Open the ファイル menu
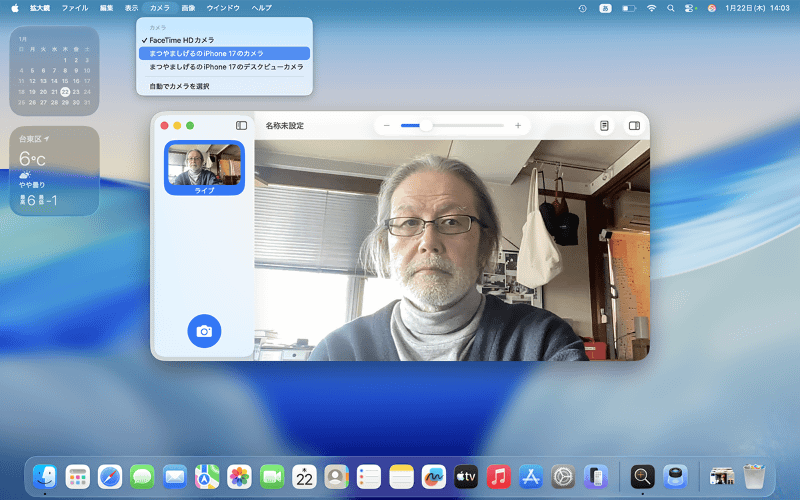 click(x=75, y=8)
